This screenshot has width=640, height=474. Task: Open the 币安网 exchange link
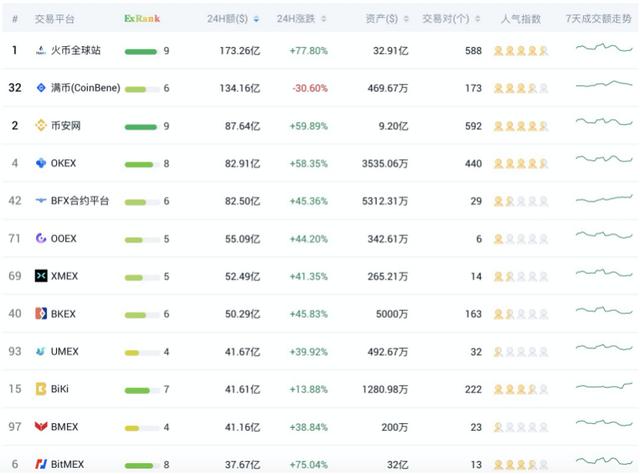[x=66, y=125]
